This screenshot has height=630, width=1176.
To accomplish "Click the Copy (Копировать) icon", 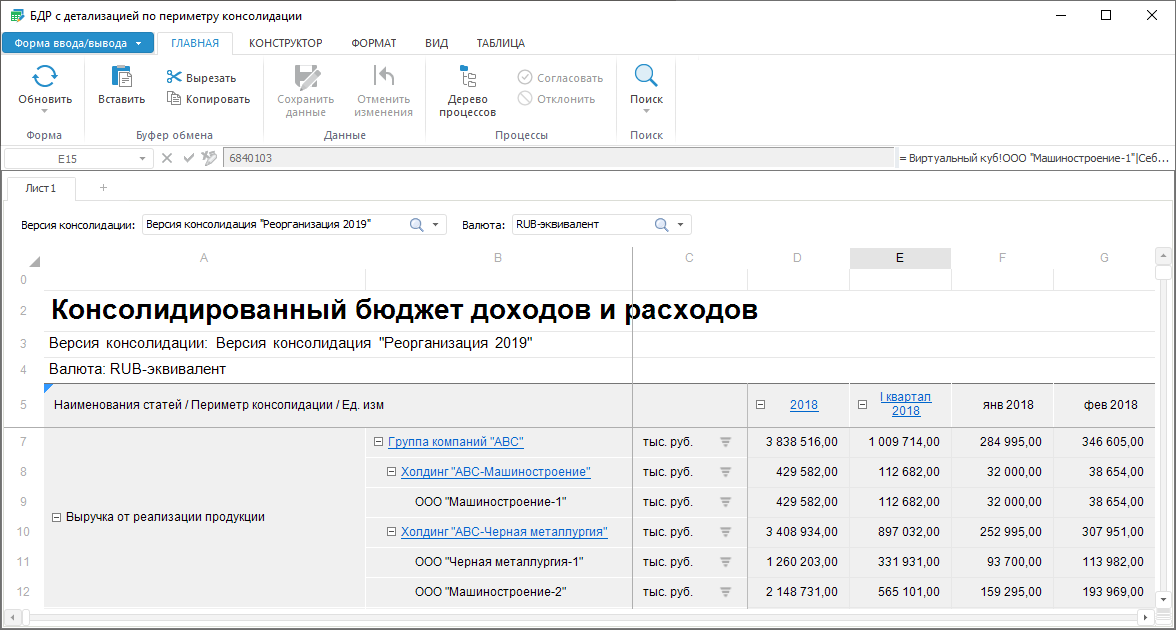I will coord(174,99).
